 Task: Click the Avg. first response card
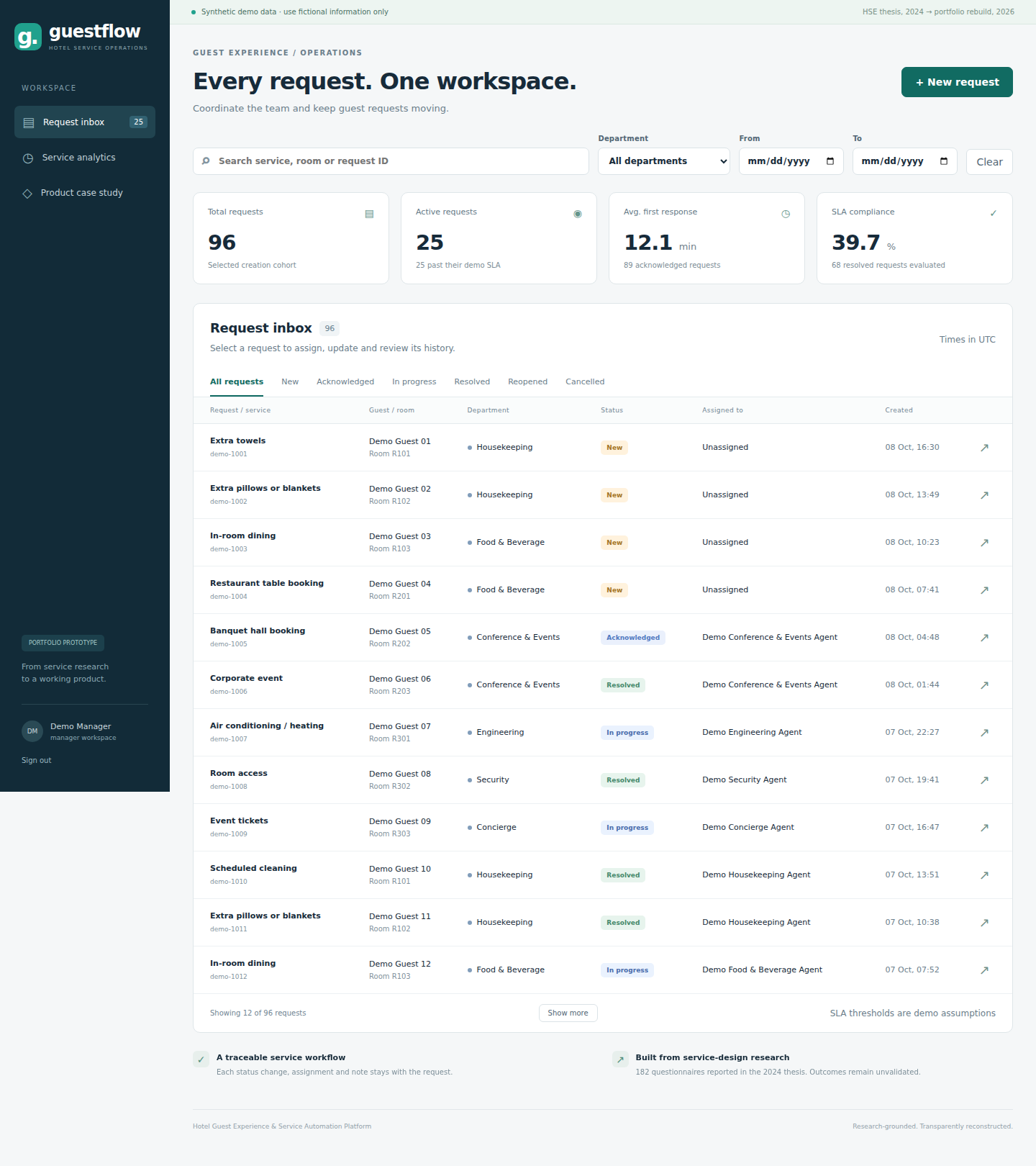pos(706,238)
